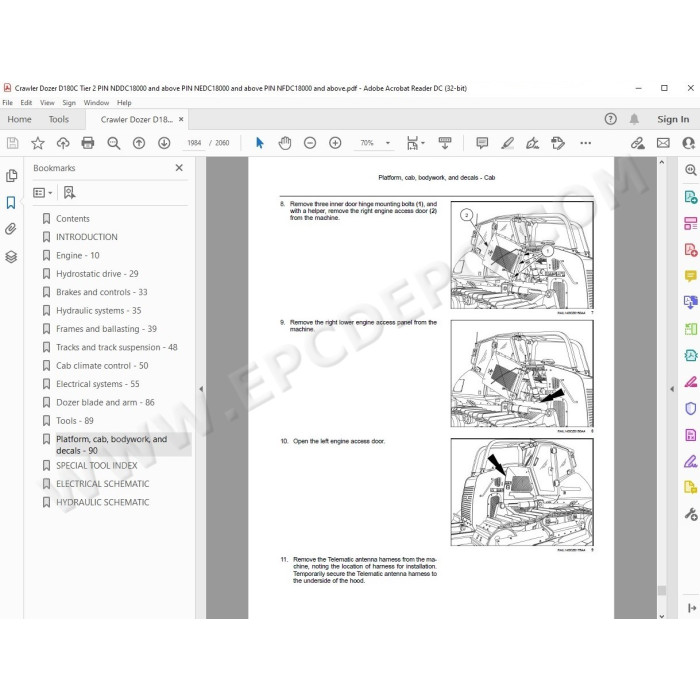Viewport: 700px width, 700px height.
Task: Click the scrolling mode toolbar icon
Action: pos(445,143)
